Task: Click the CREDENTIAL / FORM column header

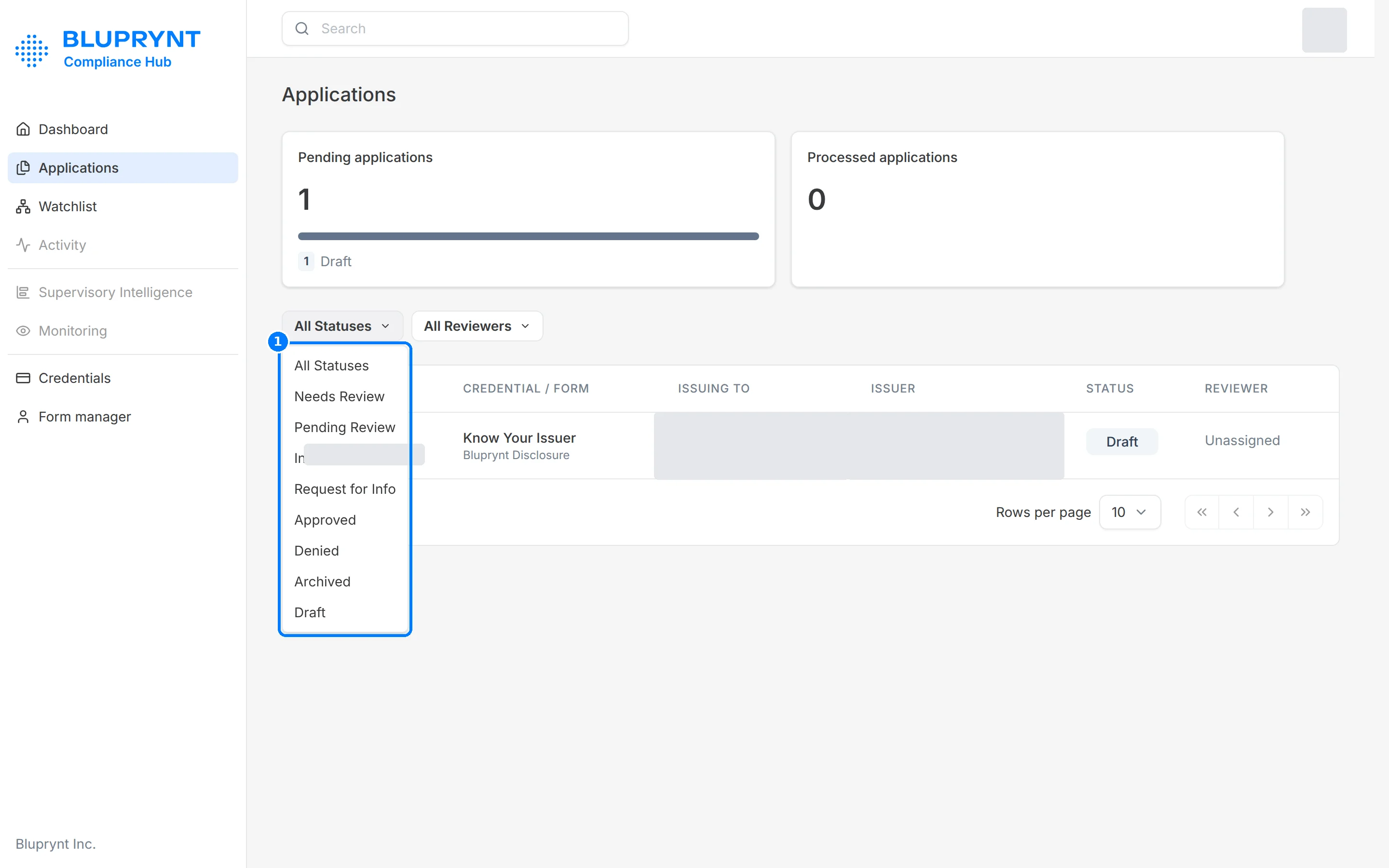Action: pos(526,389)
